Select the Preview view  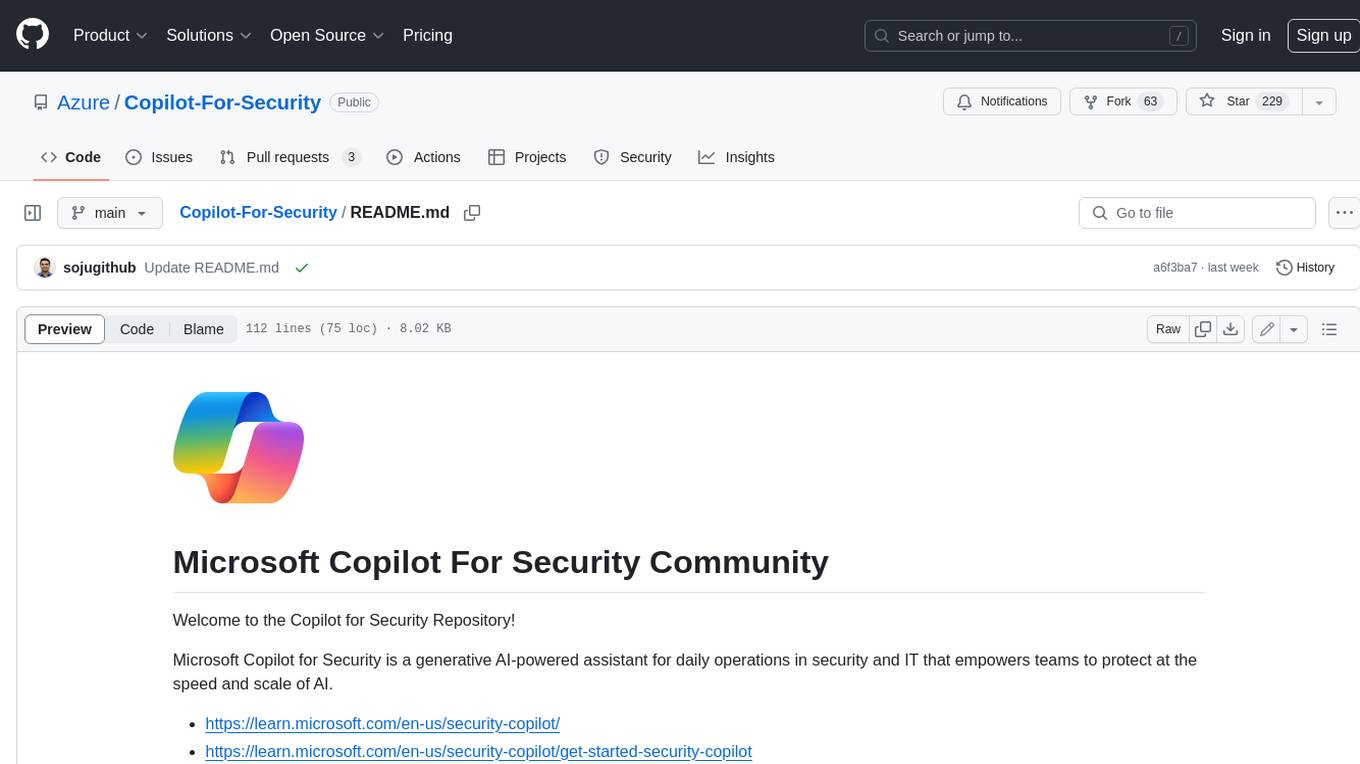pyautogui.click(x=64, y=329)
